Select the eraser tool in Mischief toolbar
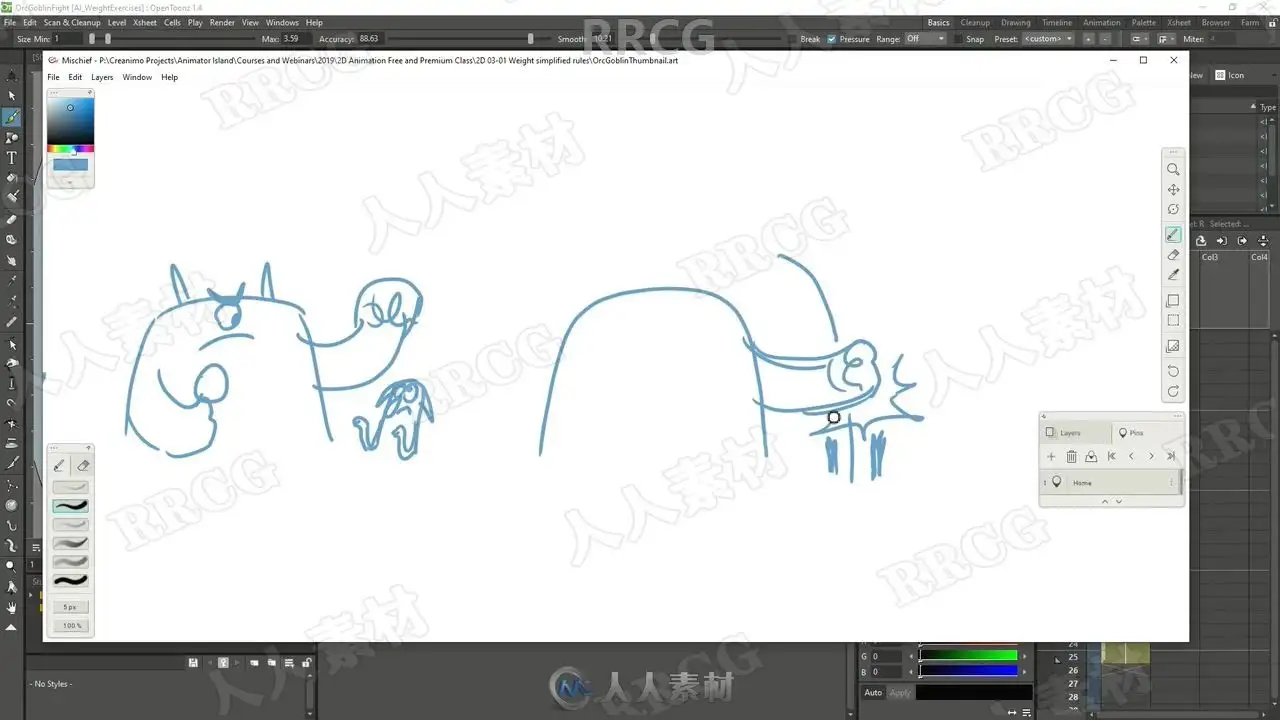1280x720 pixels. 1173,255
